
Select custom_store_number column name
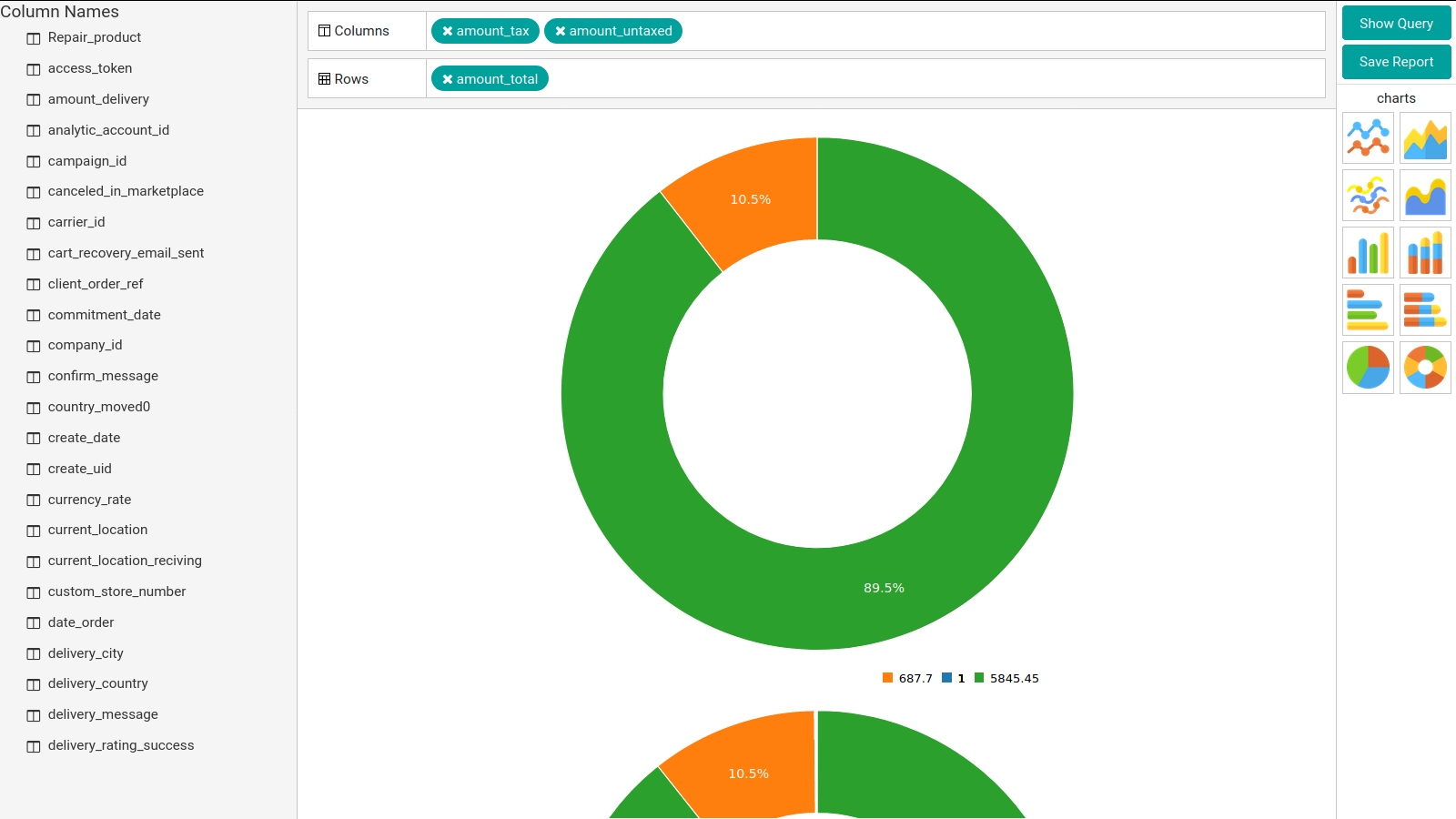point(116,591)
